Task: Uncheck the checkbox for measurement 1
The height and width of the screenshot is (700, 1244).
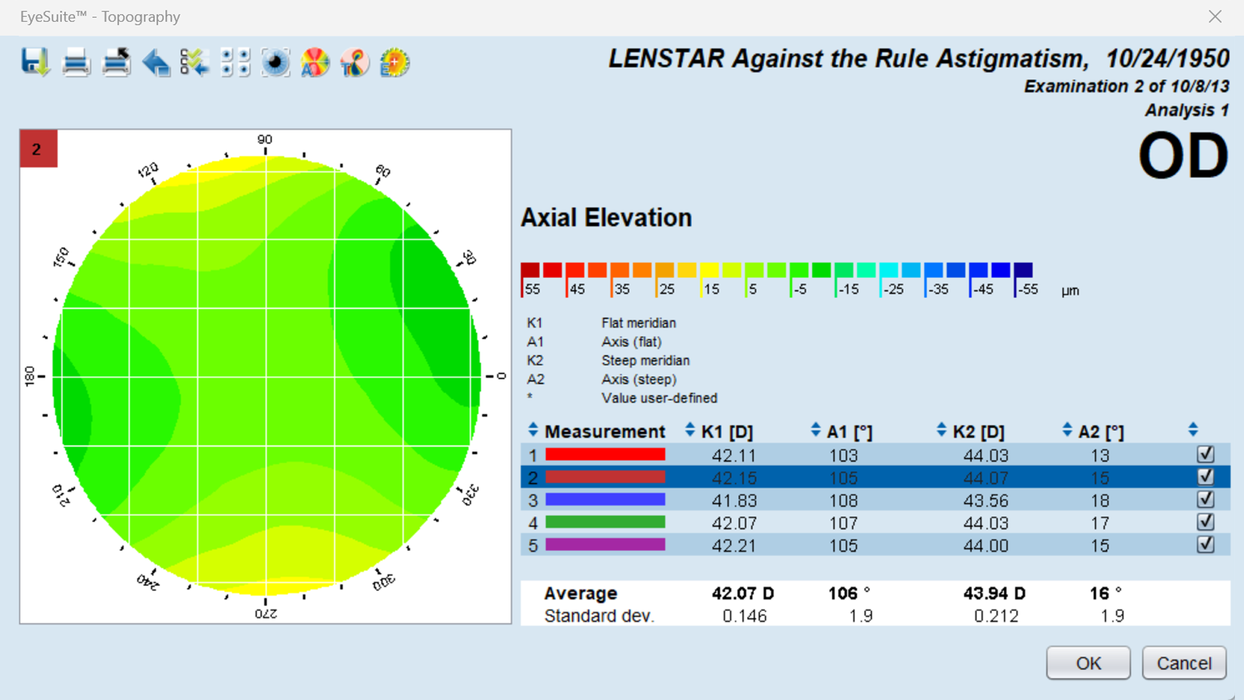Action: point(1205,454)
